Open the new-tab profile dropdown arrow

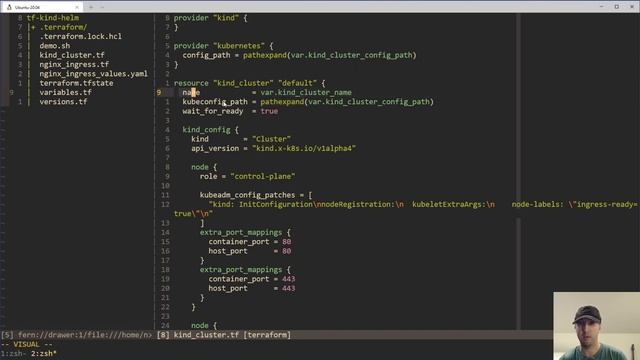(102, 7)
